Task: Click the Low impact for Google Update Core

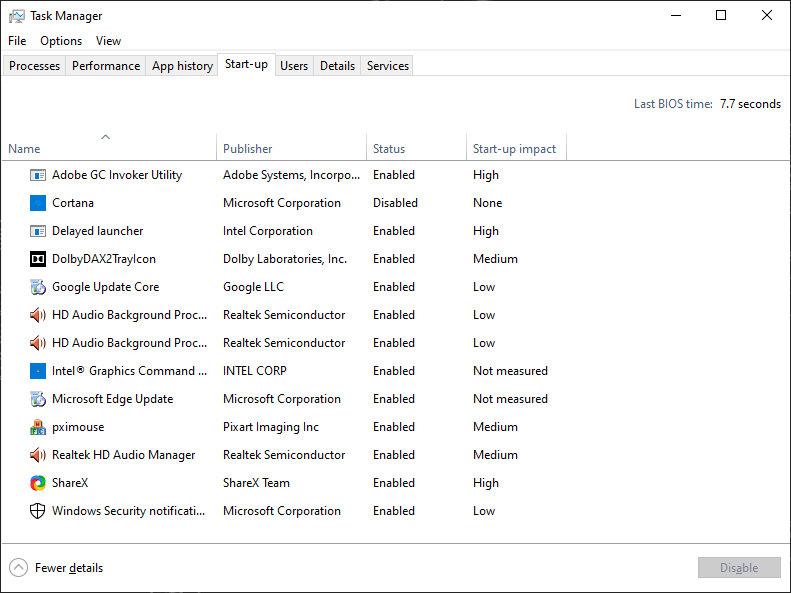Action: pos(484,287)
